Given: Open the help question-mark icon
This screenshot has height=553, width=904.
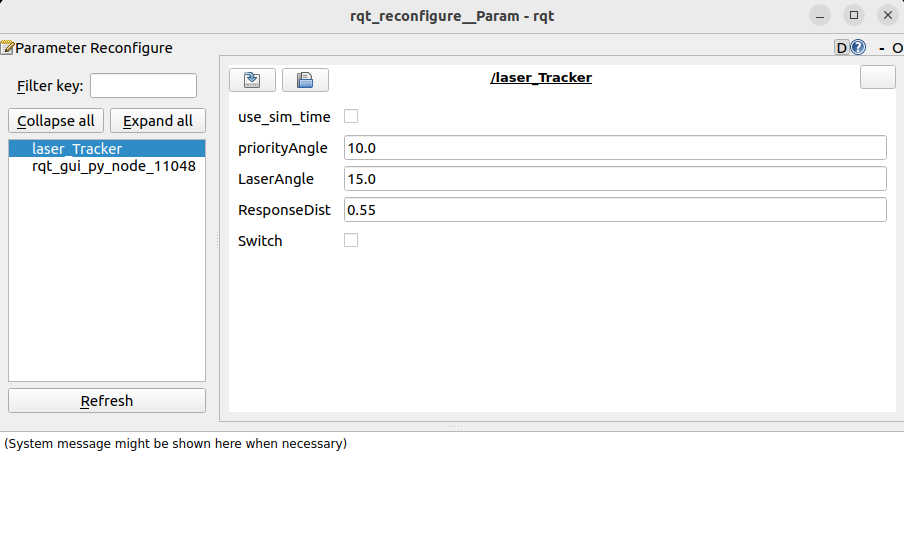Looking at the screenshot, I should pos(858,47).
